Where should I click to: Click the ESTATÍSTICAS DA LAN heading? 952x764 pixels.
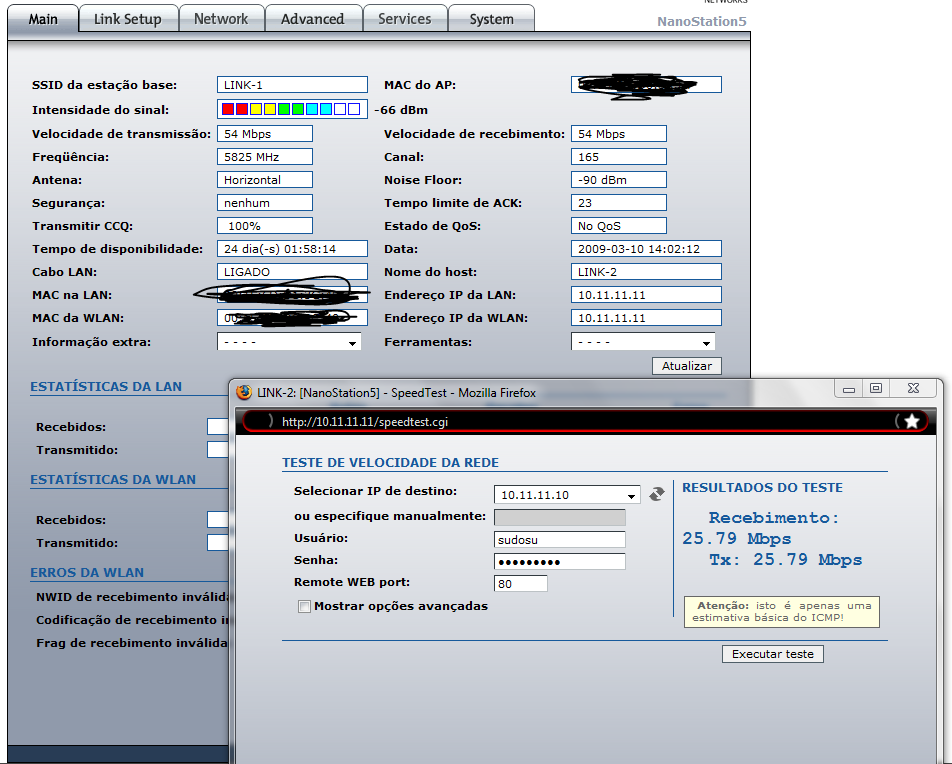click(106, 386)
